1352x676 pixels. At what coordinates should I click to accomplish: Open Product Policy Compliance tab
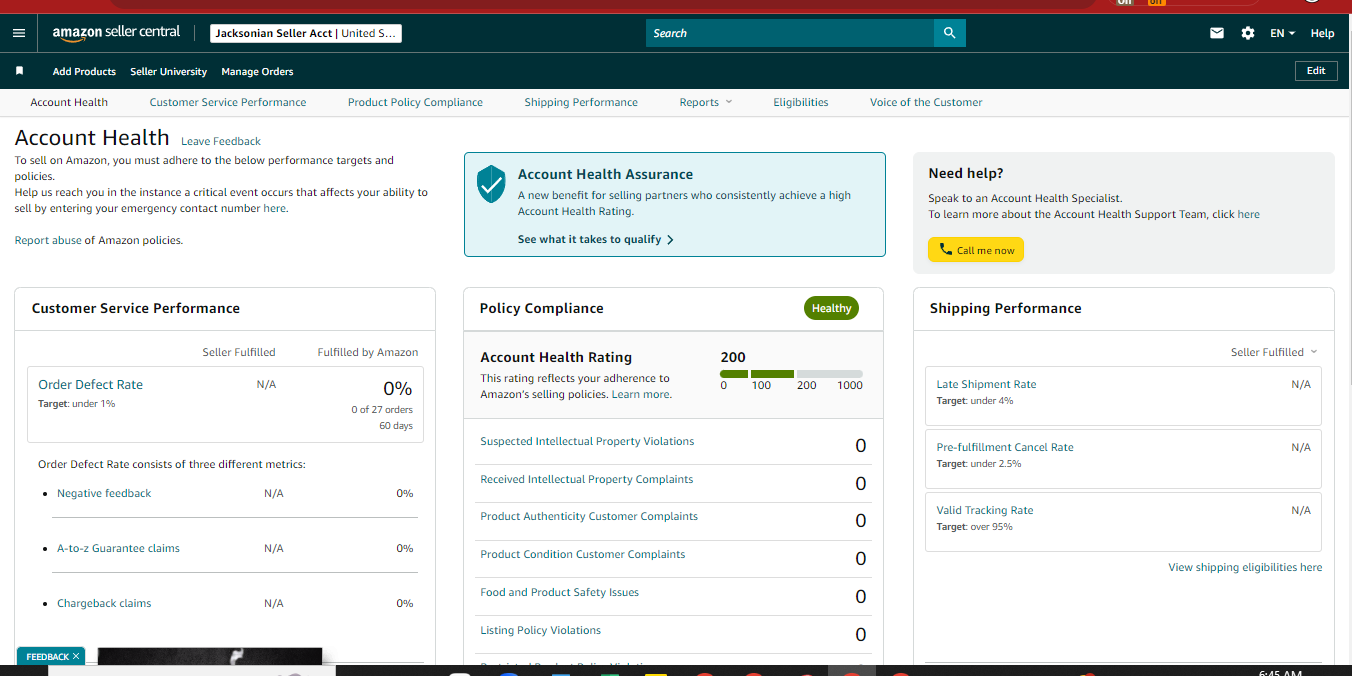pos(415,102)
